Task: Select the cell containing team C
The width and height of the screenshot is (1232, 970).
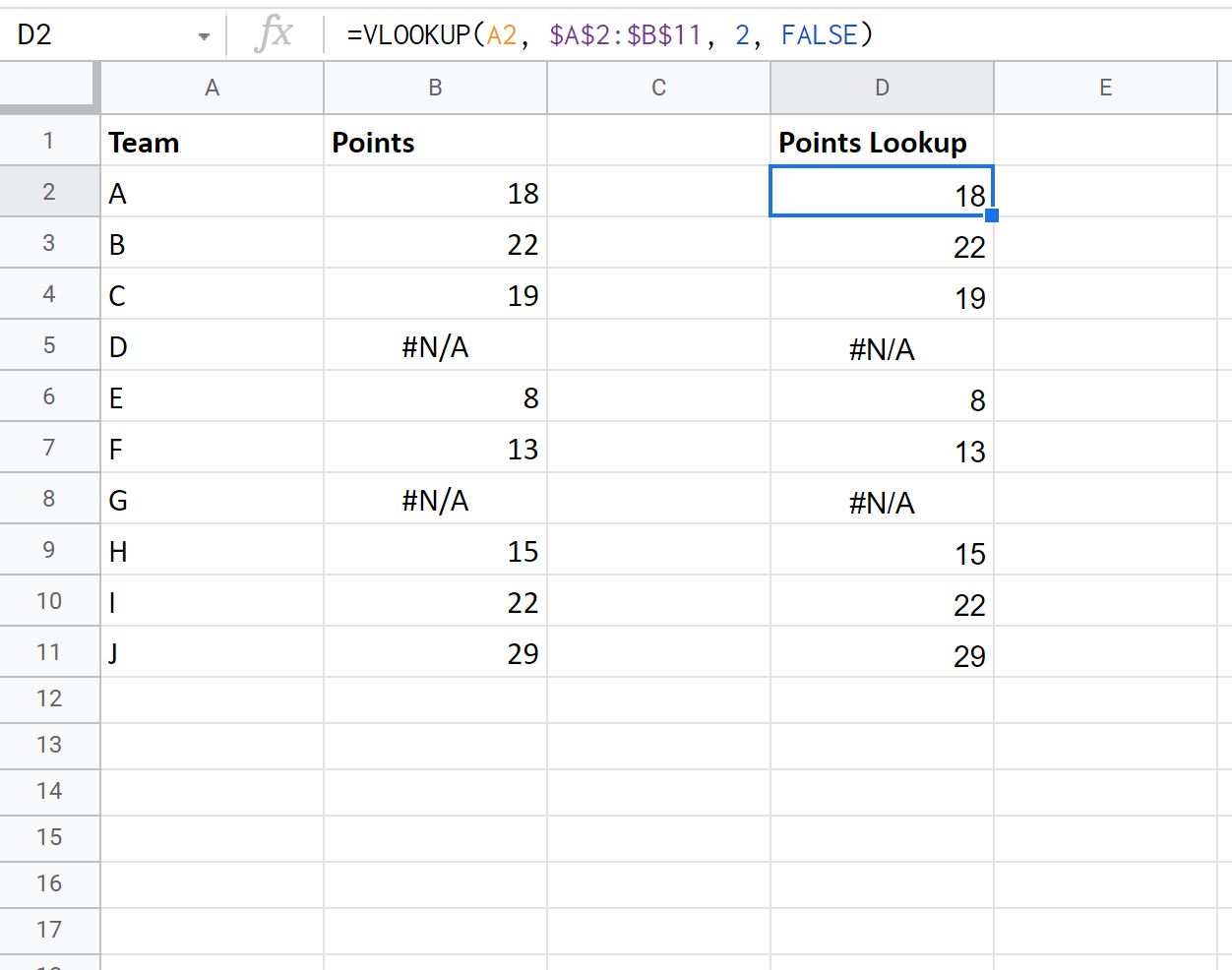Action: [212, 294]
